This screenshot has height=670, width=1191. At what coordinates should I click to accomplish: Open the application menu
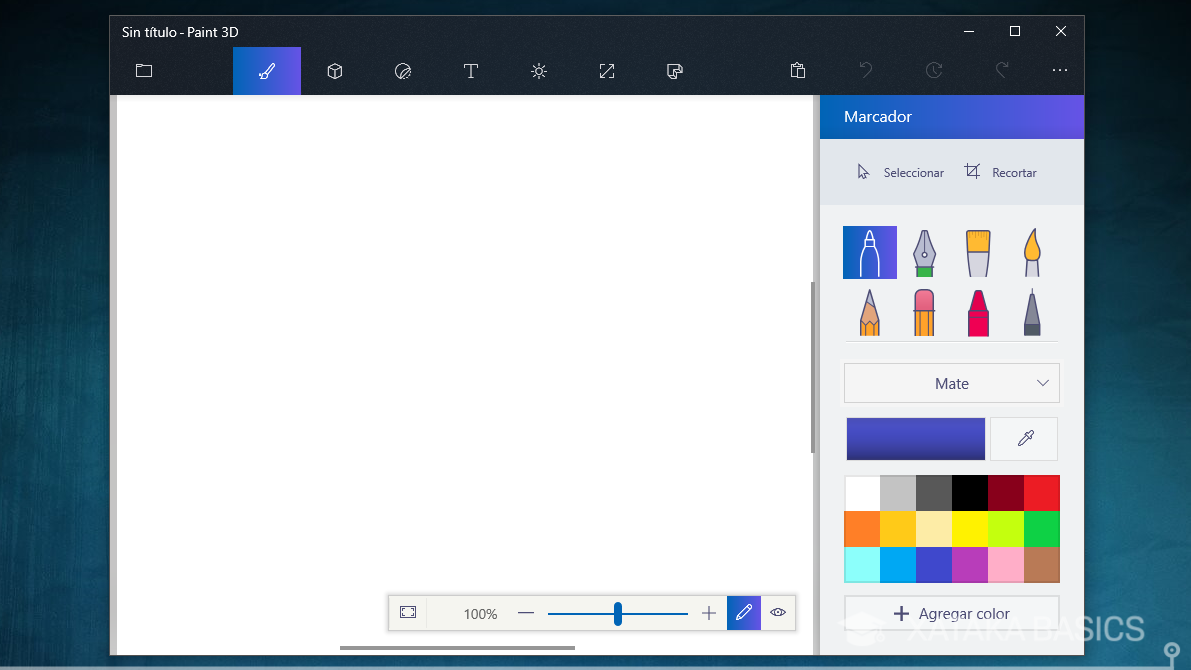point(143,71)
